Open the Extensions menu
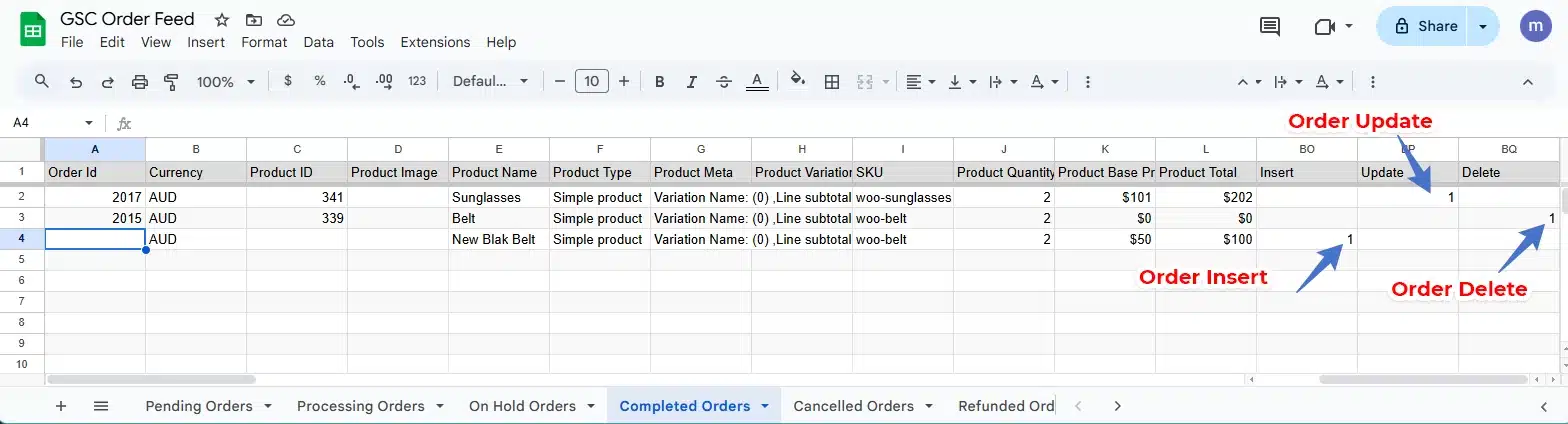This screenshot has height=424, width=1568. click(x=435, y=42)
